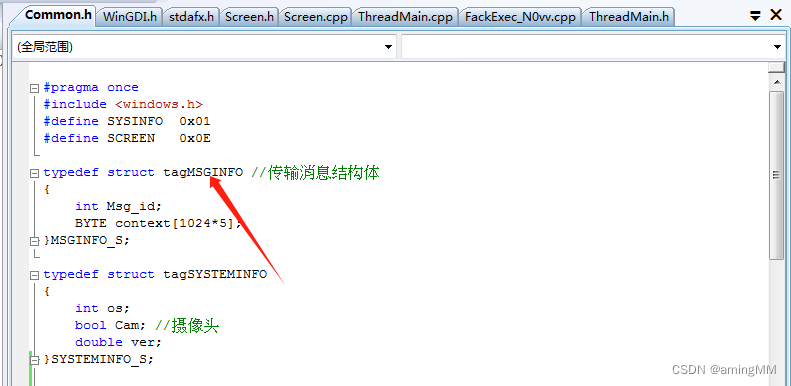The image size is (791, 386).
Task: Open the stdafx.h tab
Action: pos(191,17)
